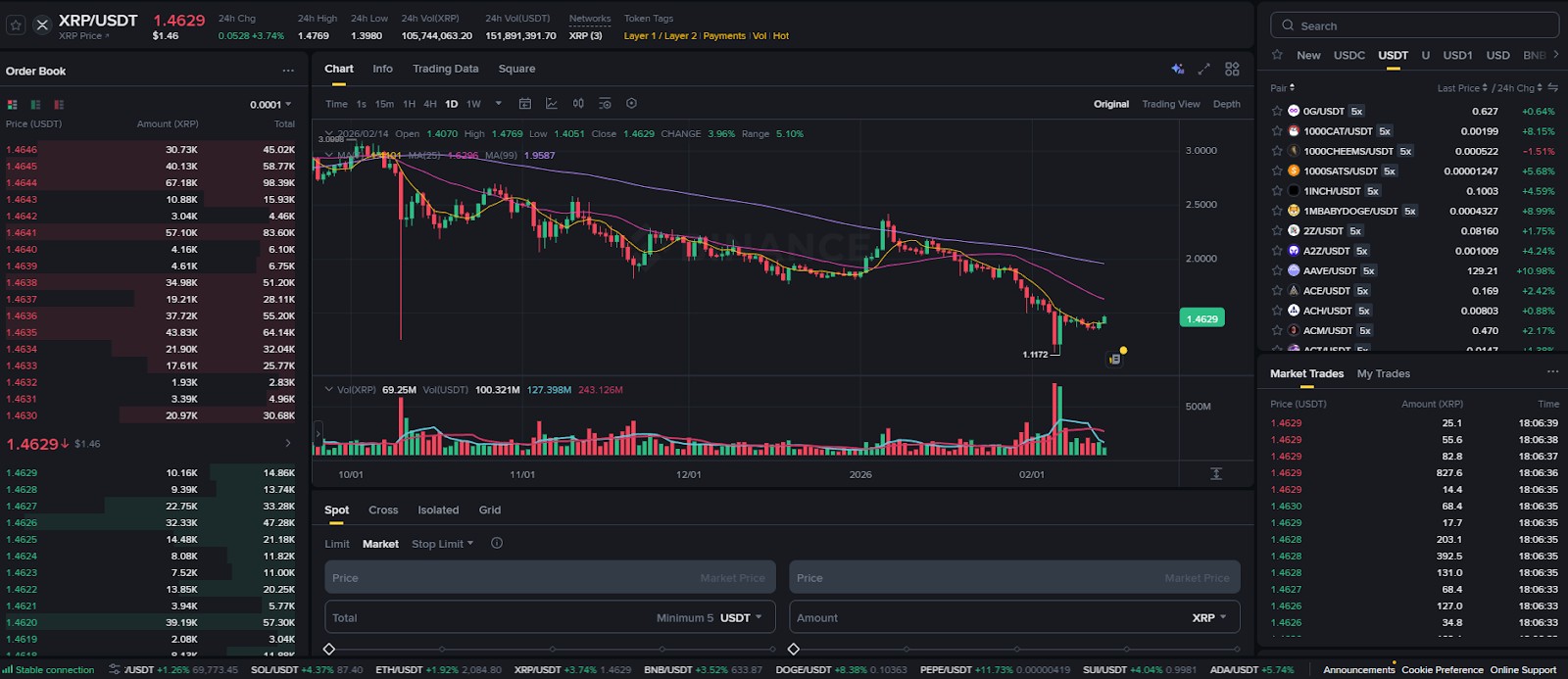The image size is (1568, 679).
Task: Select the 1W time interval
Action: tap(473, 104)
